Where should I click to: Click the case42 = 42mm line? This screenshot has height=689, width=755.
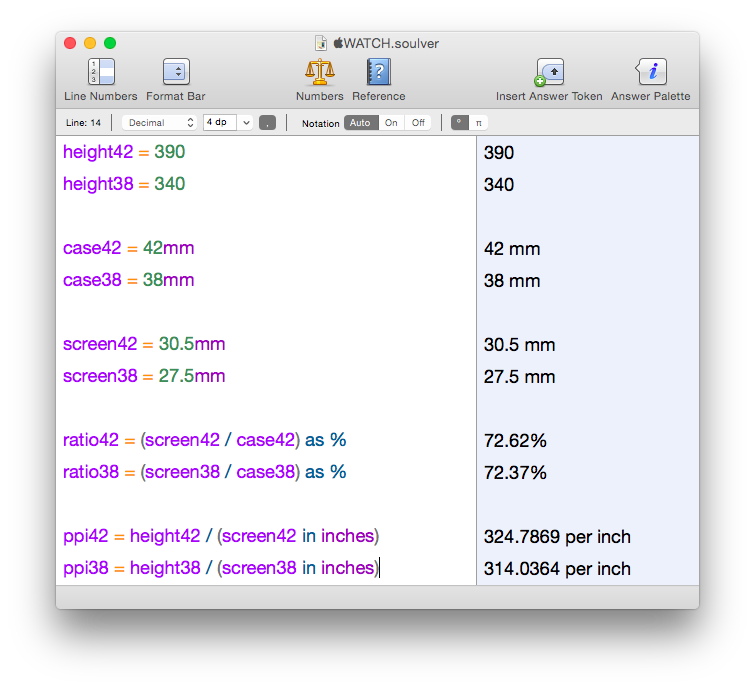click(x=129, y=248)
